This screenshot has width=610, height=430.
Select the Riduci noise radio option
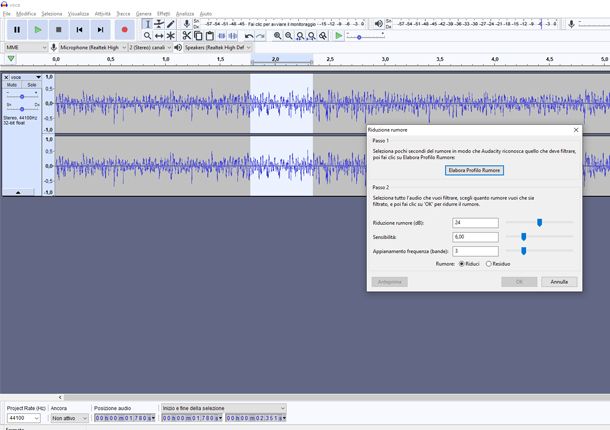461,264
